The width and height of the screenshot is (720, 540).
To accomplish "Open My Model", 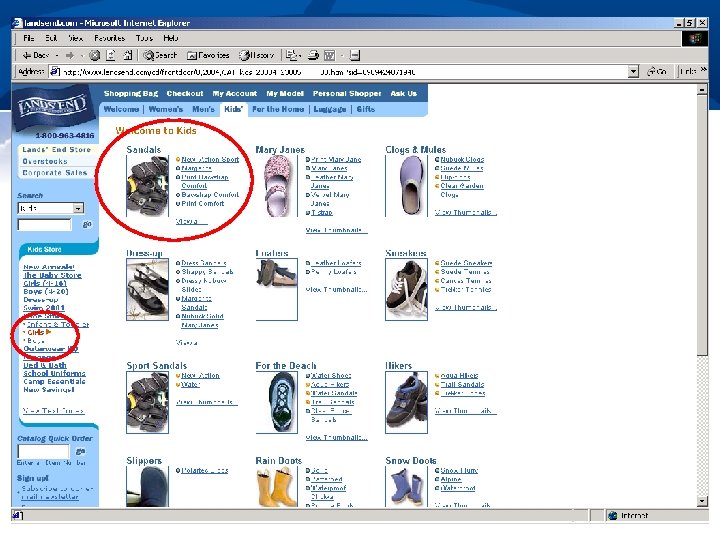I will click(x=285, y=94).
